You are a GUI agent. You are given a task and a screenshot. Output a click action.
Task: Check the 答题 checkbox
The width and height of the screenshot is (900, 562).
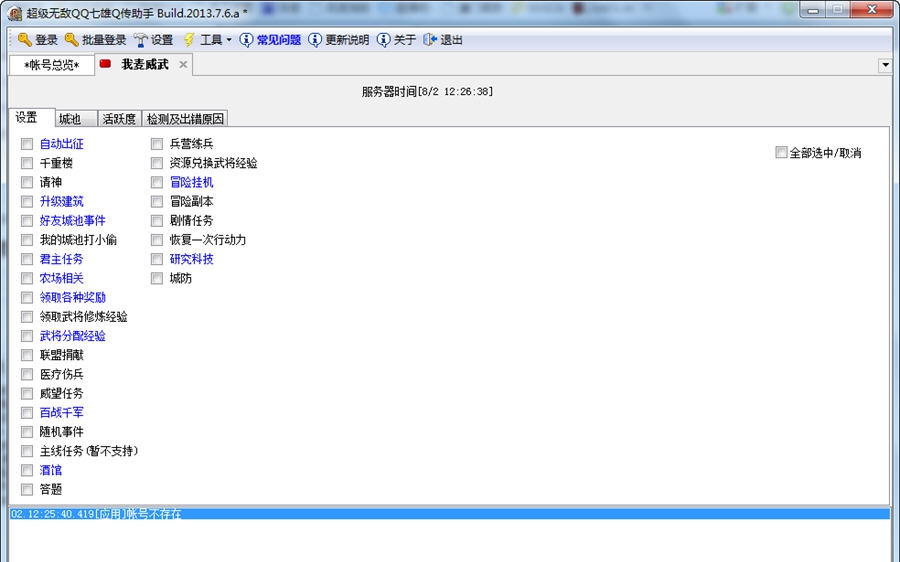pos(27,489)
